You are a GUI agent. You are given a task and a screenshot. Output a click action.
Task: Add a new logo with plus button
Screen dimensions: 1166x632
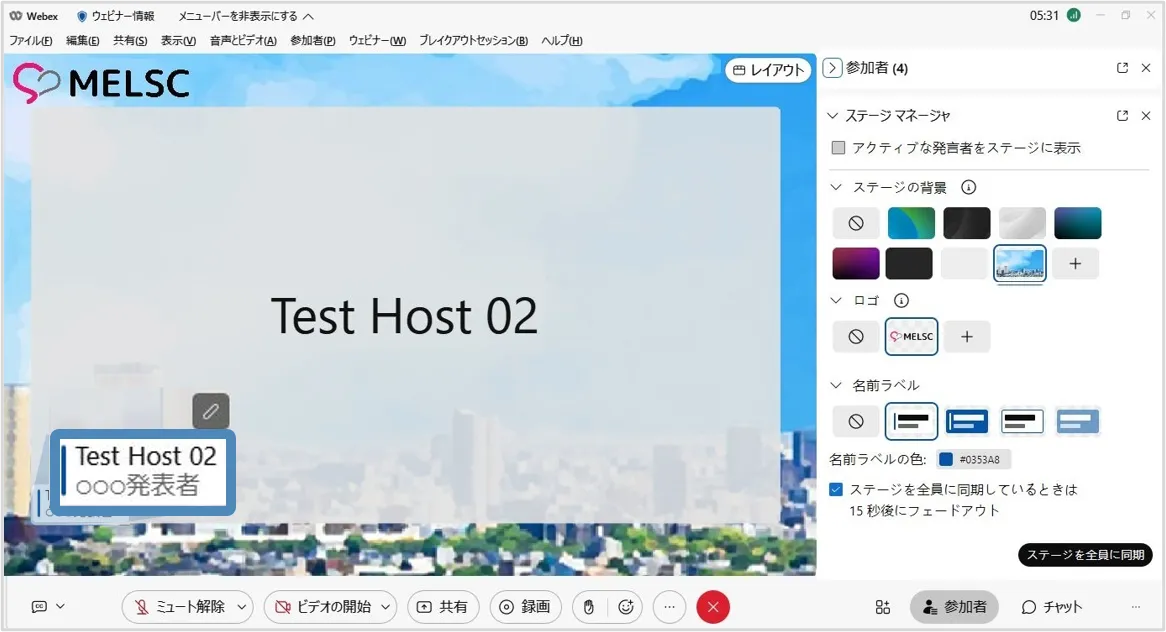[x=967, y=337]
